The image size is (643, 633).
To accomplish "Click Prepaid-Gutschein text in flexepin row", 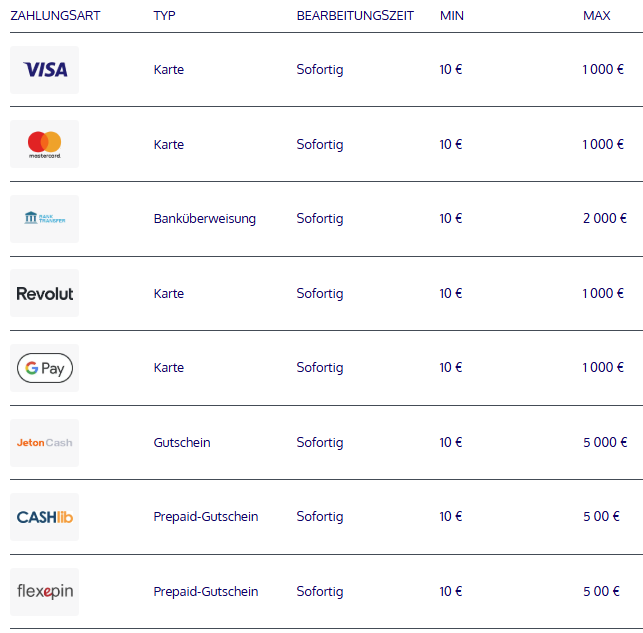I will (x=206, y=592).
